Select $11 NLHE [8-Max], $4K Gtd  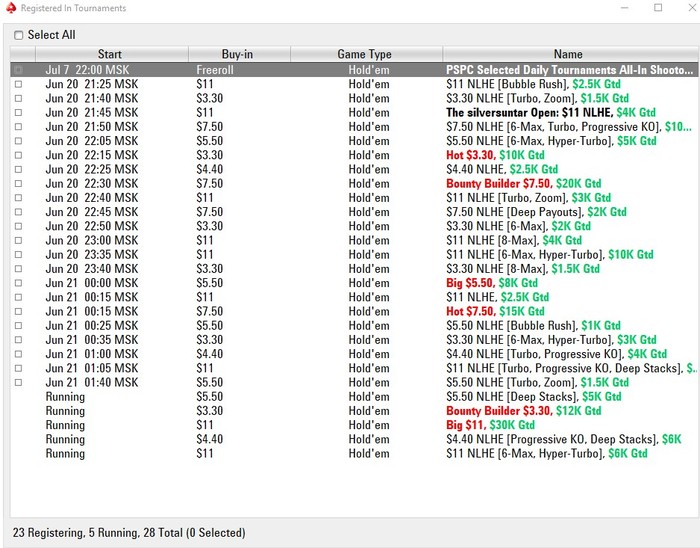pos(354,241)
